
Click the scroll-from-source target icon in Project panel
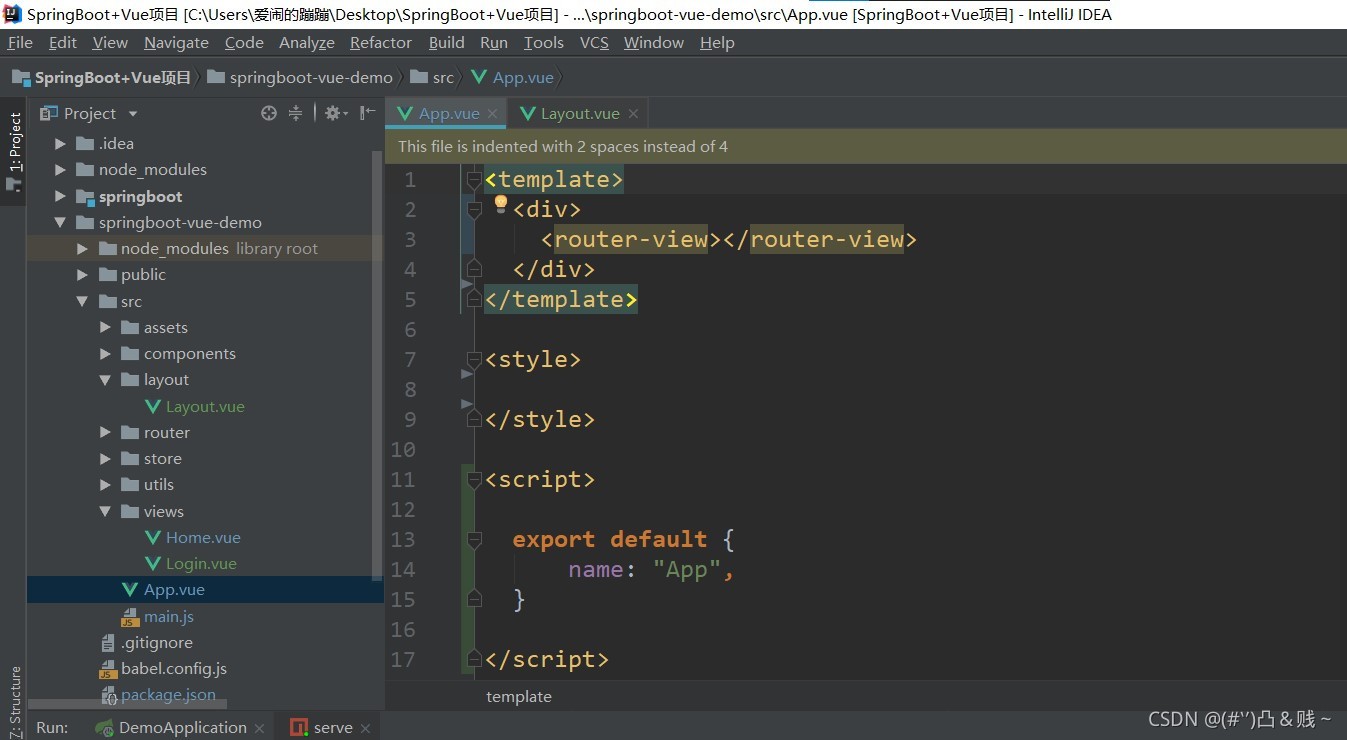269,113
